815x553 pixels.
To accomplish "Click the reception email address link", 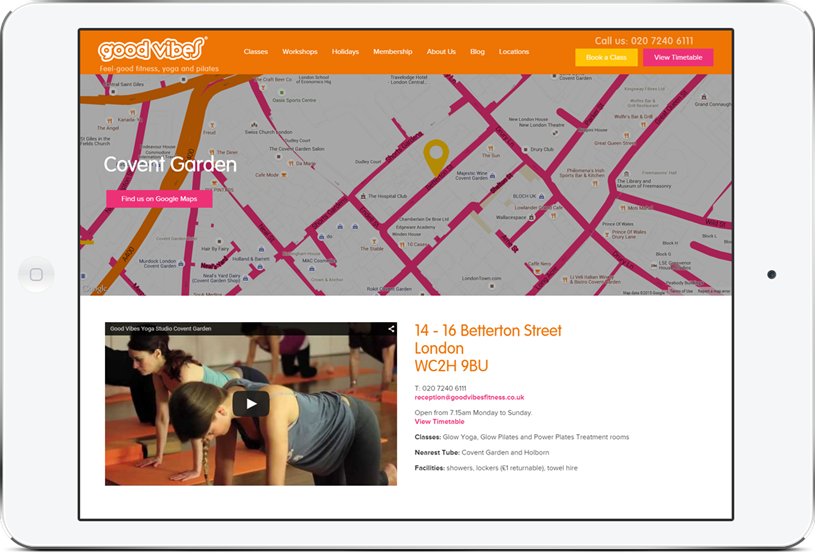I will [469, 397].
